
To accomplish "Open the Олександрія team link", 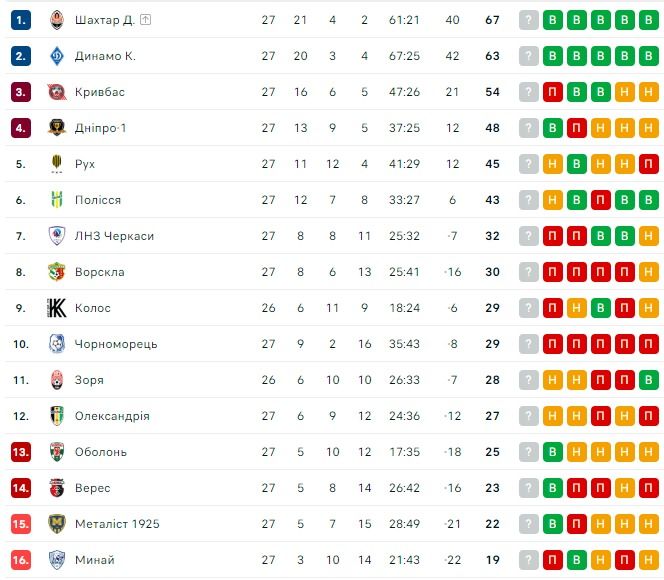I will pos(112,416).
